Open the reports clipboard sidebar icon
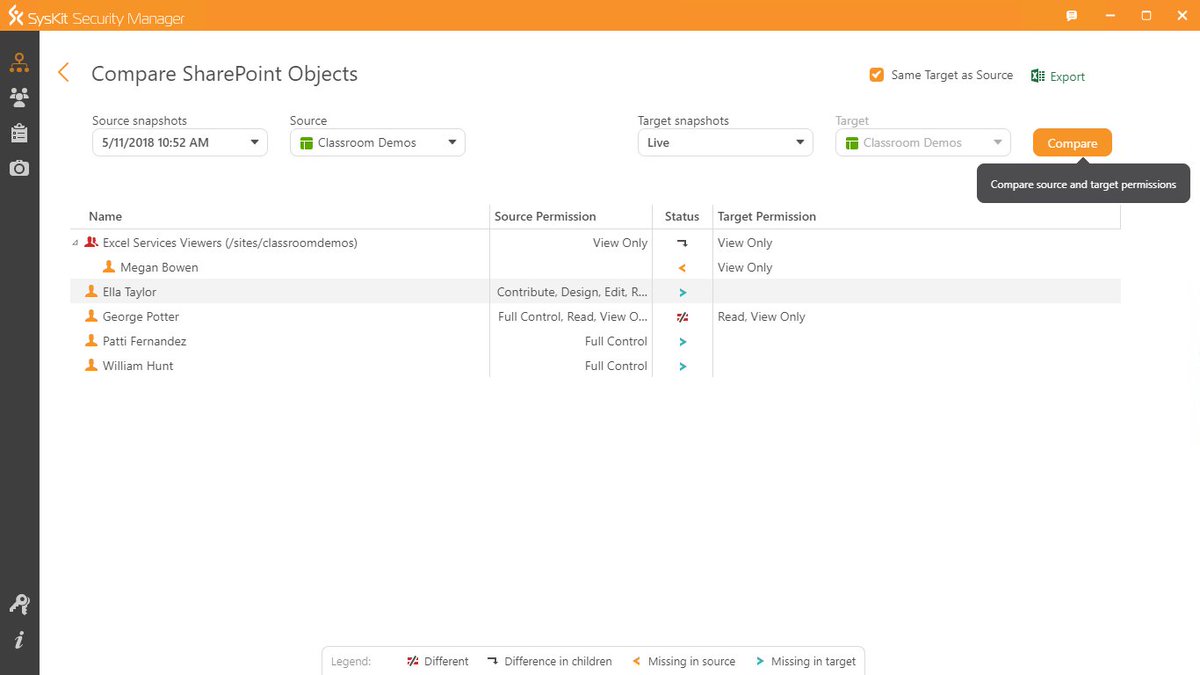This screenshot has width=1200, height=675. (19, 133)
